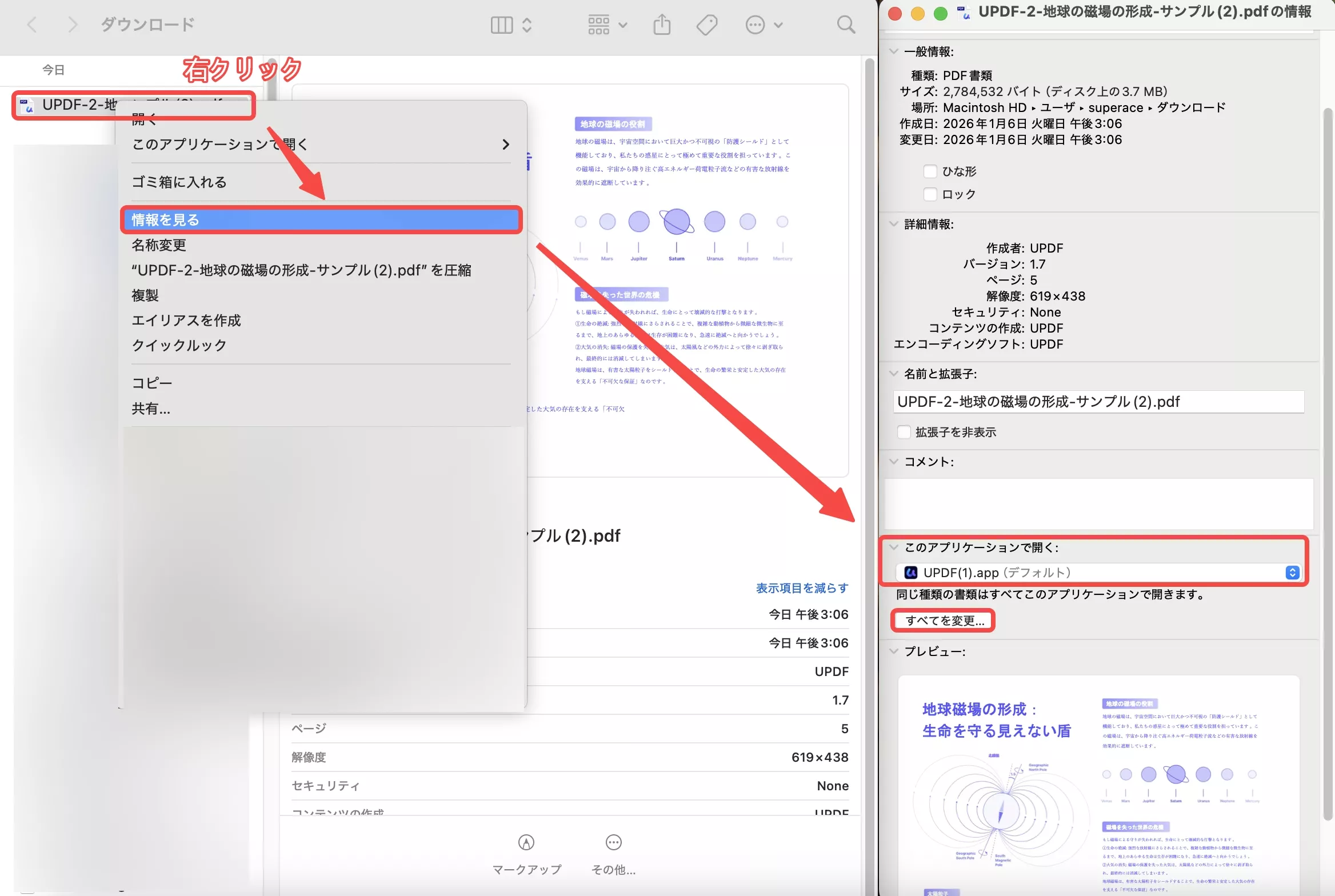Check 拡張子を非表示 to hide the extension

click(904, 432)
